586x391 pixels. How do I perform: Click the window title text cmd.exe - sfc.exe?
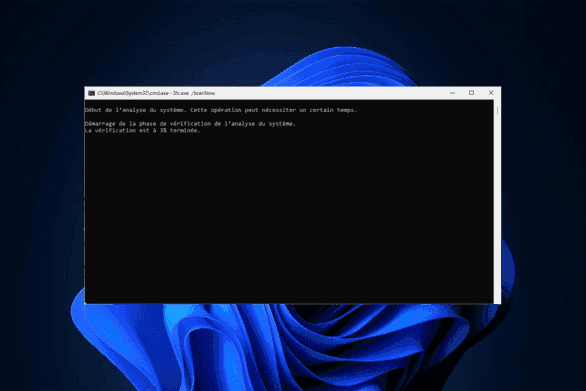click(x=156, y=93)
